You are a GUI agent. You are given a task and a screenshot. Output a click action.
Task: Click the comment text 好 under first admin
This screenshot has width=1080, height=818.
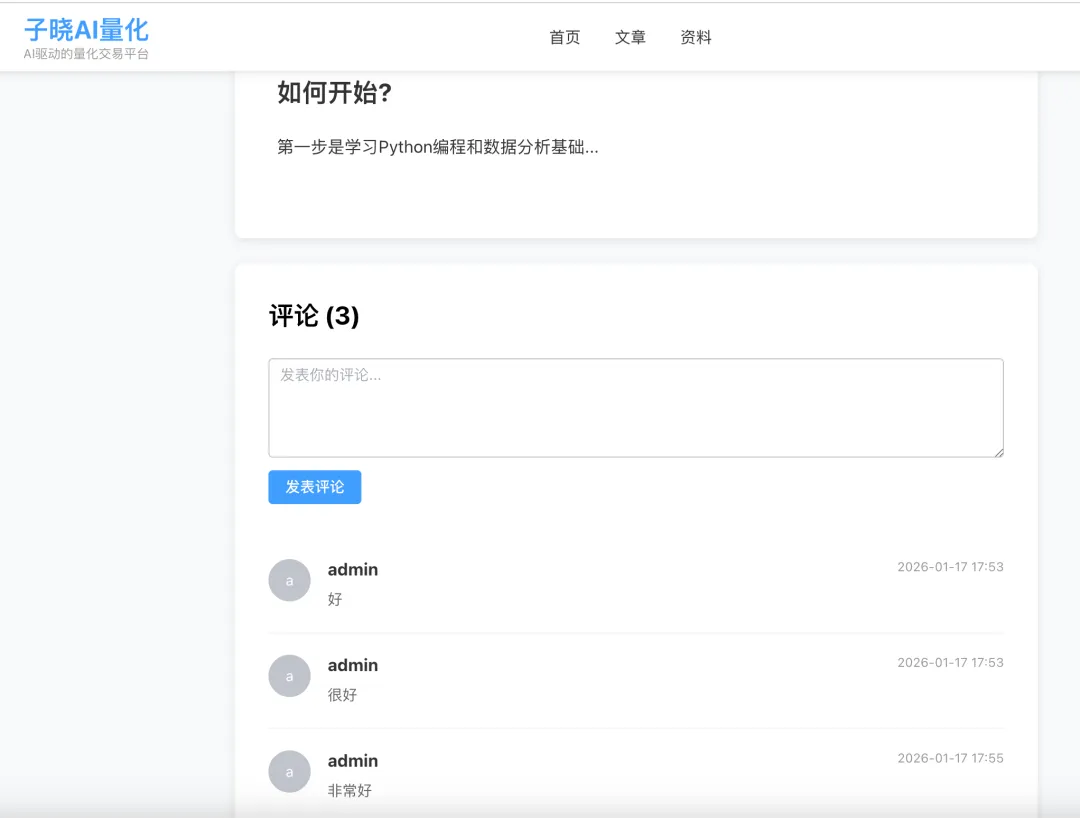335,599
